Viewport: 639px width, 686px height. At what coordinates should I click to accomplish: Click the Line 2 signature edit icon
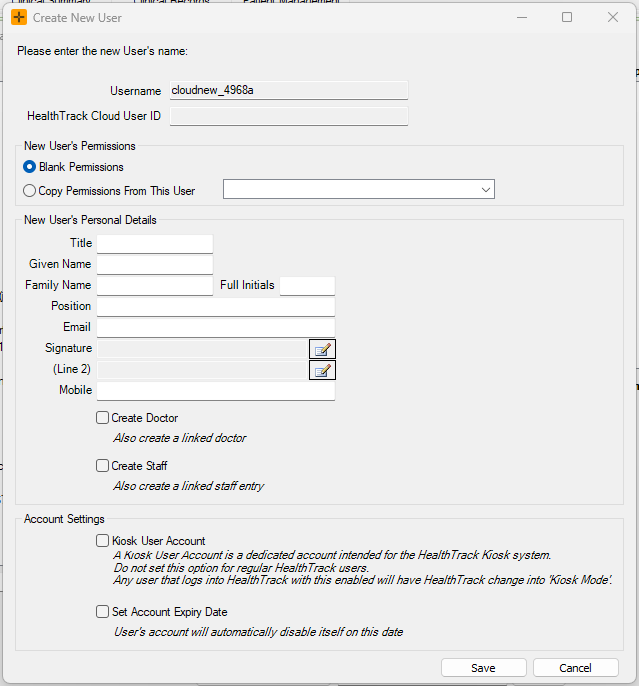tap(322, 370)
